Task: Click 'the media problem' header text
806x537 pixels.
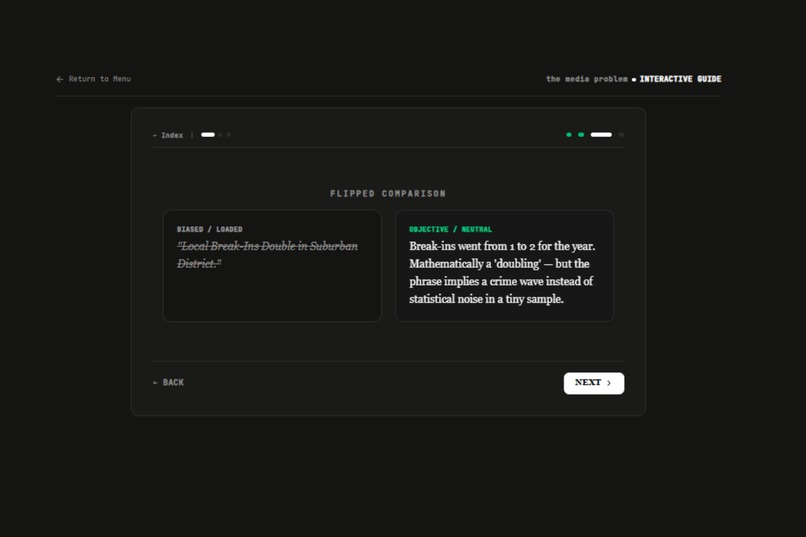Action: tap(587, 79)
